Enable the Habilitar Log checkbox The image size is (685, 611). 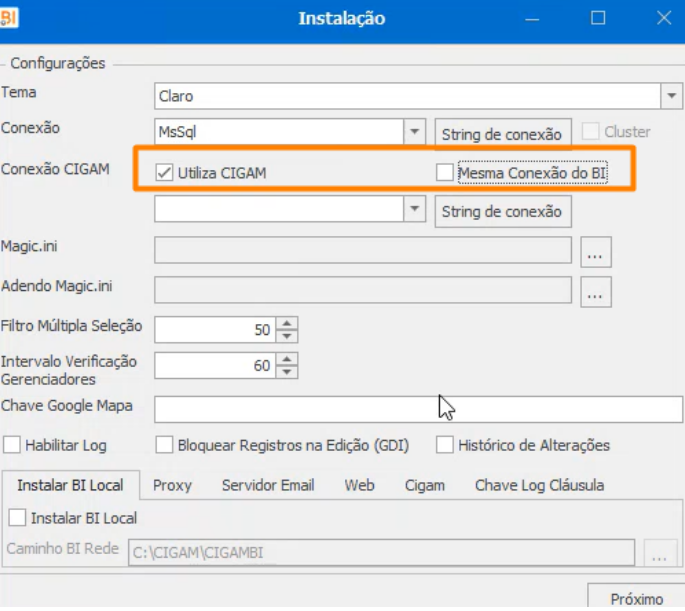coord(13,445)
